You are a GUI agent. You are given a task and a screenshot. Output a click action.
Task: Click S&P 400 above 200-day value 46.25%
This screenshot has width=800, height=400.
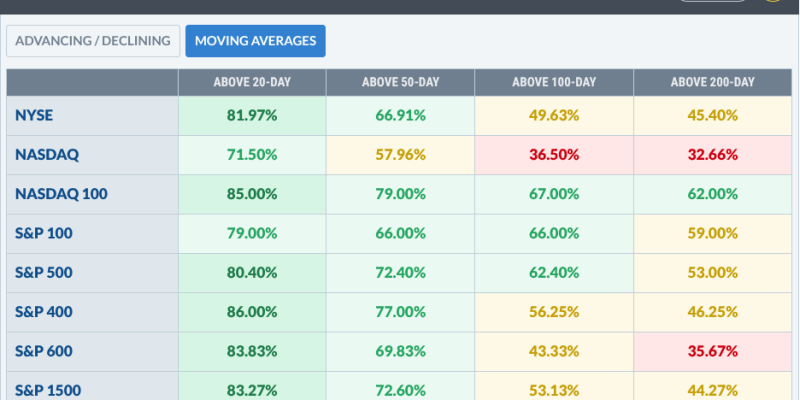point(713,312)
